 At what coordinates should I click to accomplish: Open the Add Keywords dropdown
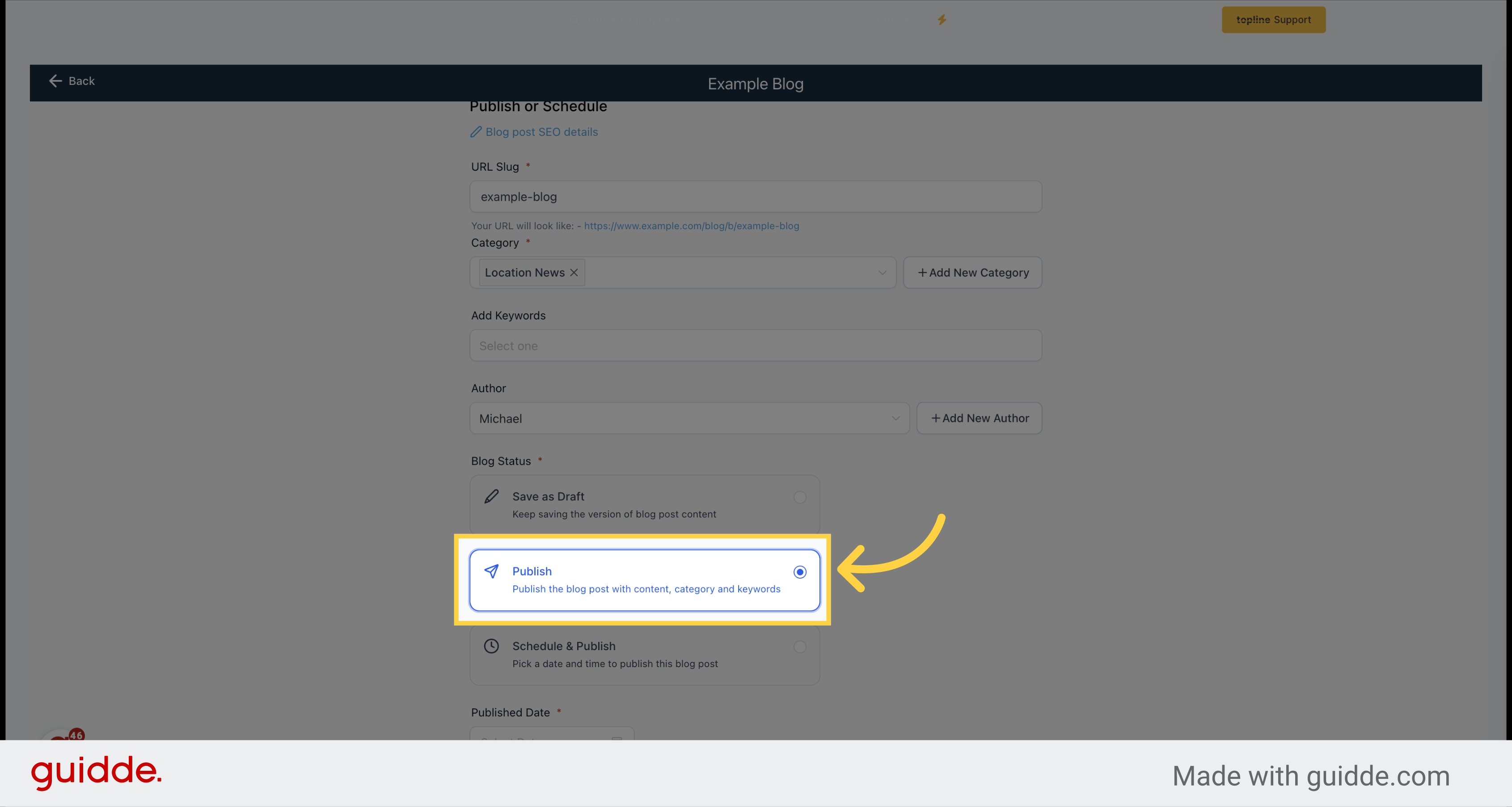(x=755, y=346)
